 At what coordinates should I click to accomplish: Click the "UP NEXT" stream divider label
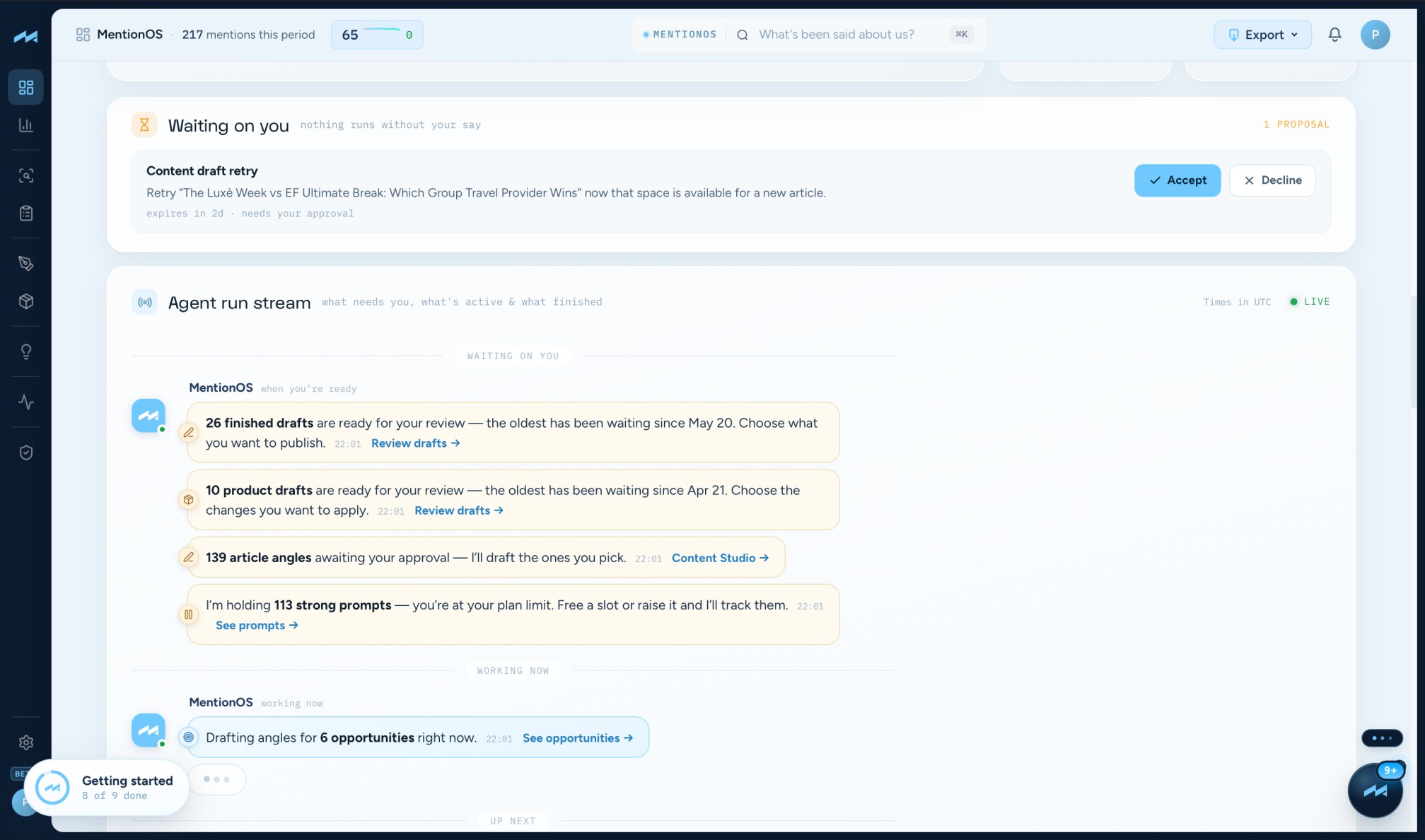(x=513, y=821)
